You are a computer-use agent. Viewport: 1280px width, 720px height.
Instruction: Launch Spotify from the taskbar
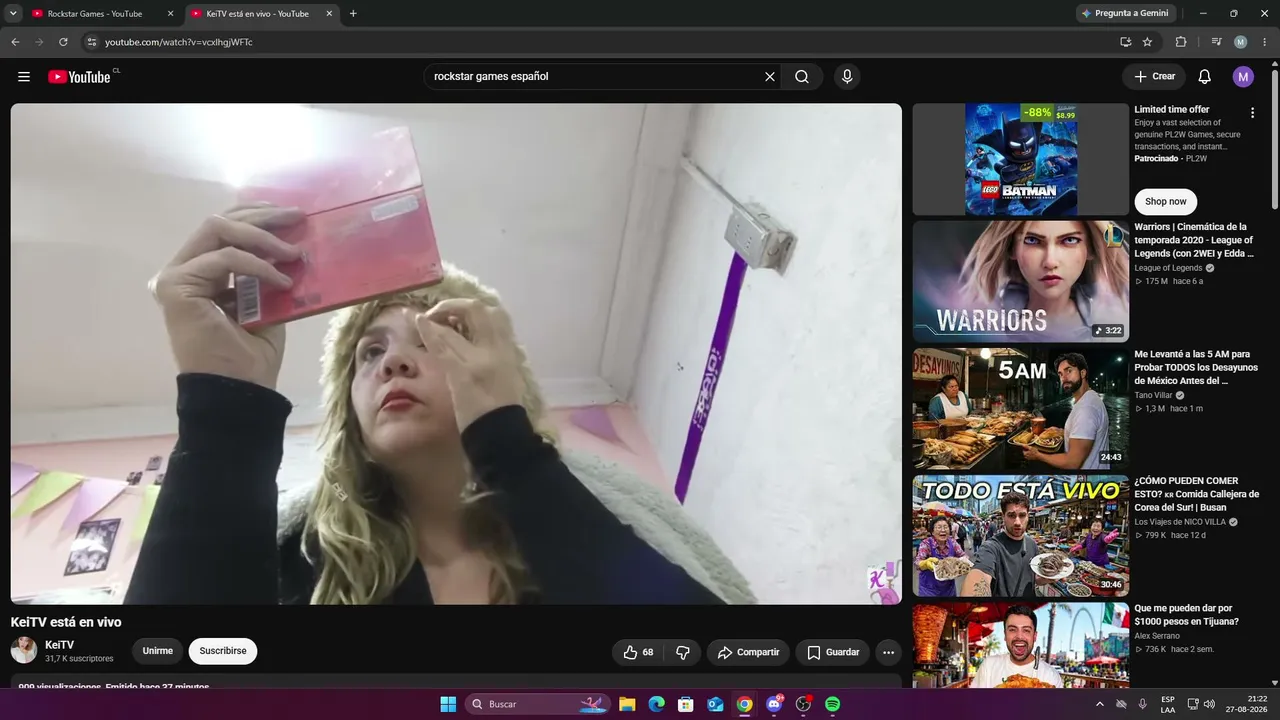click(x=832, y=704)
